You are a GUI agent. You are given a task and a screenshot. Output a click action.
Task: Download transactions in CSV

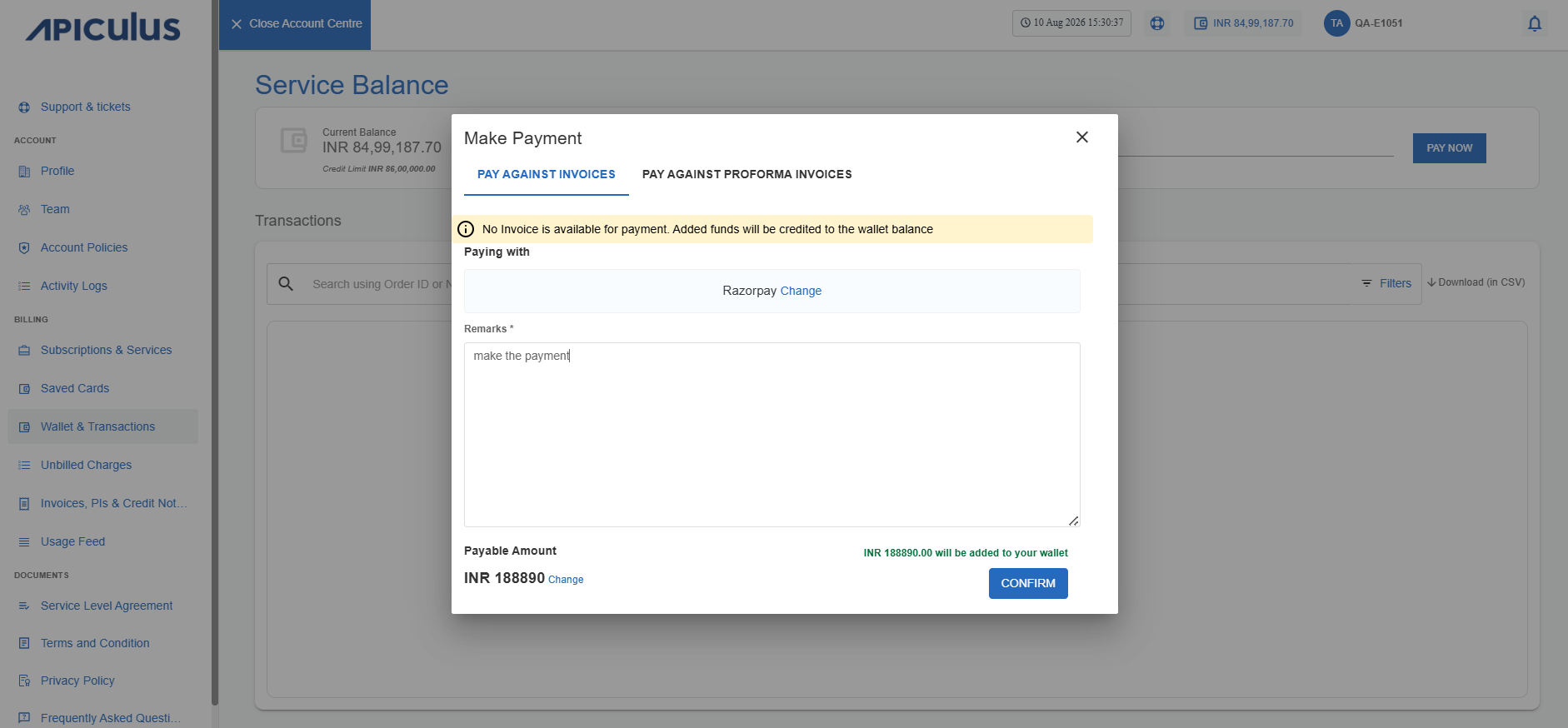point(1476,282)
